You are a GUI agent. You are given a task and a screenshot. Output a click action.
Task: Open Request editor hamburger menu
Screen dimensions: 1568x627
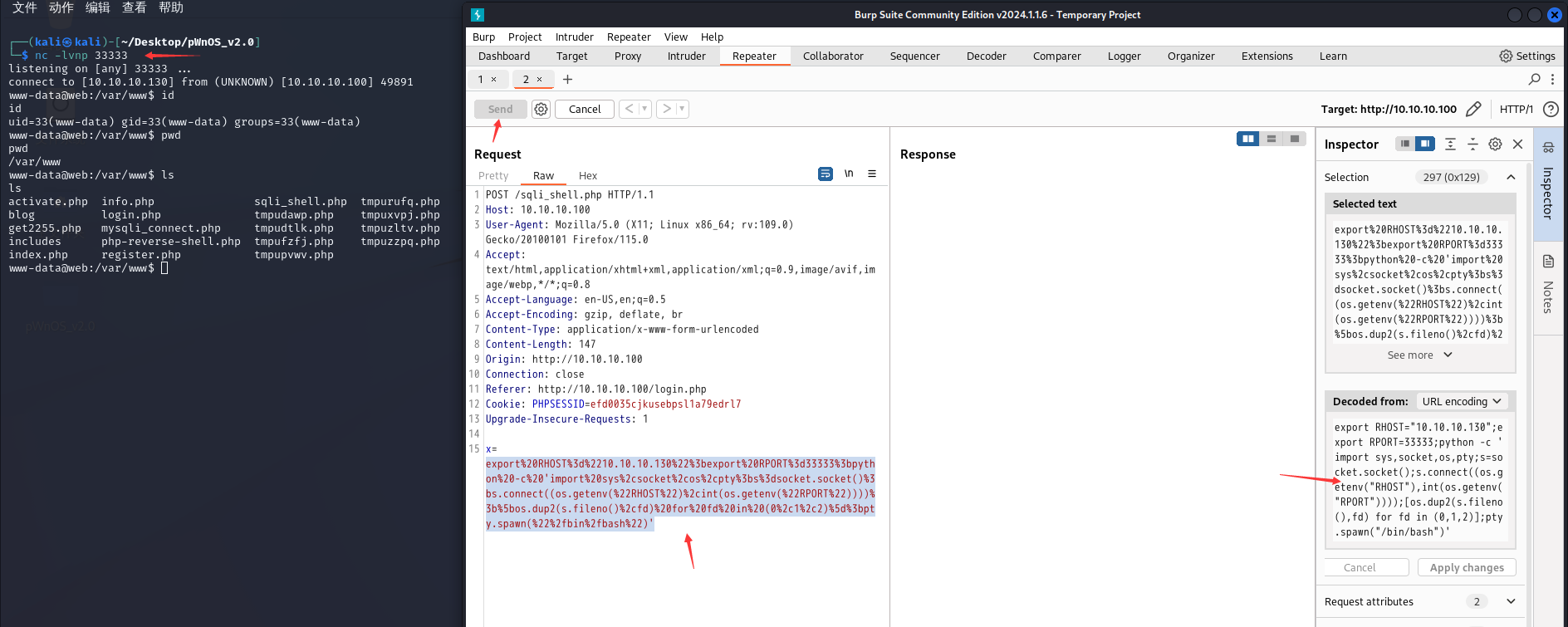[x=872, y=174]
